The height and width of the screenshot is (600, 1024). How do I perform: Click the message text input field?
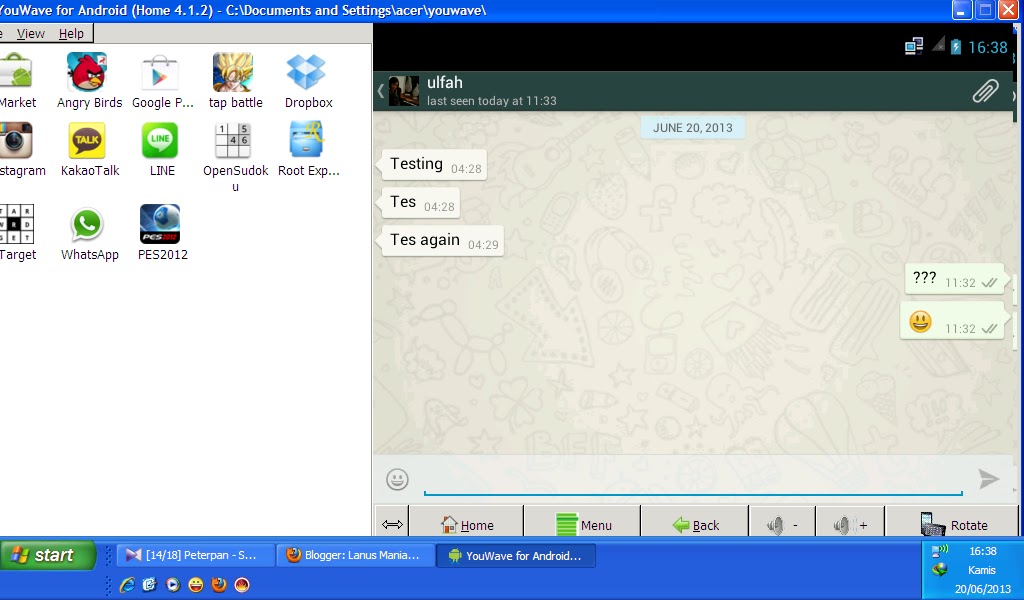pos(693,481)
